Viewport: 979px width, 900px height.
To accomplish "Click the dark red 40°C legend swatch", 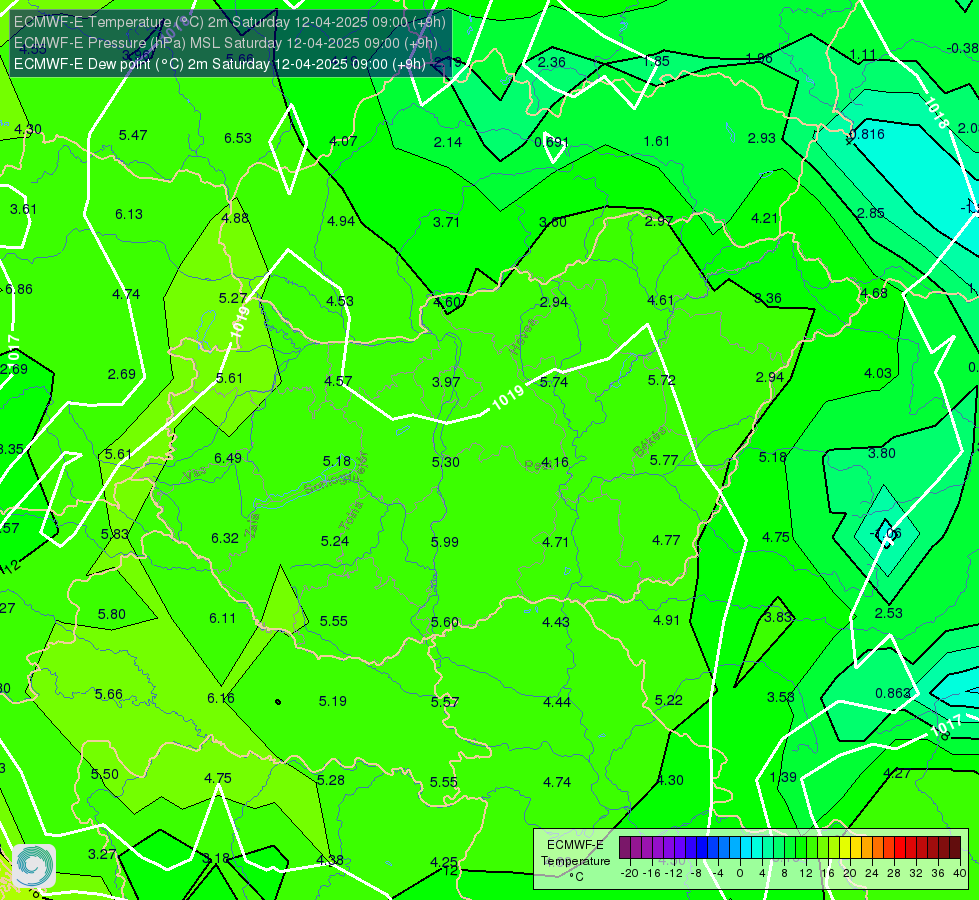I will (955, 848).
